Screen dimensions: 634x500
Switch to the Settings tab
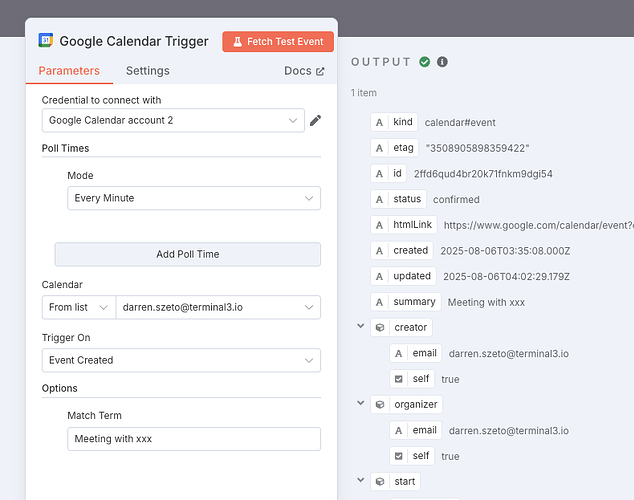tap(147, 71)
